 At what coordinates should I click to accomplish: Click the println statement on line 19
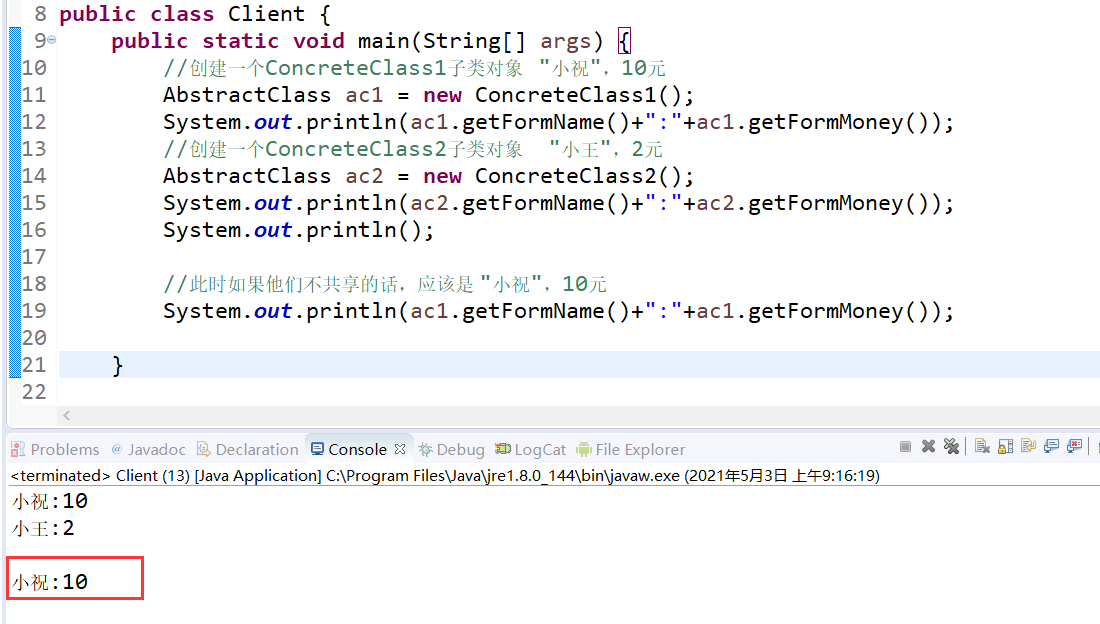click(558, 311)
